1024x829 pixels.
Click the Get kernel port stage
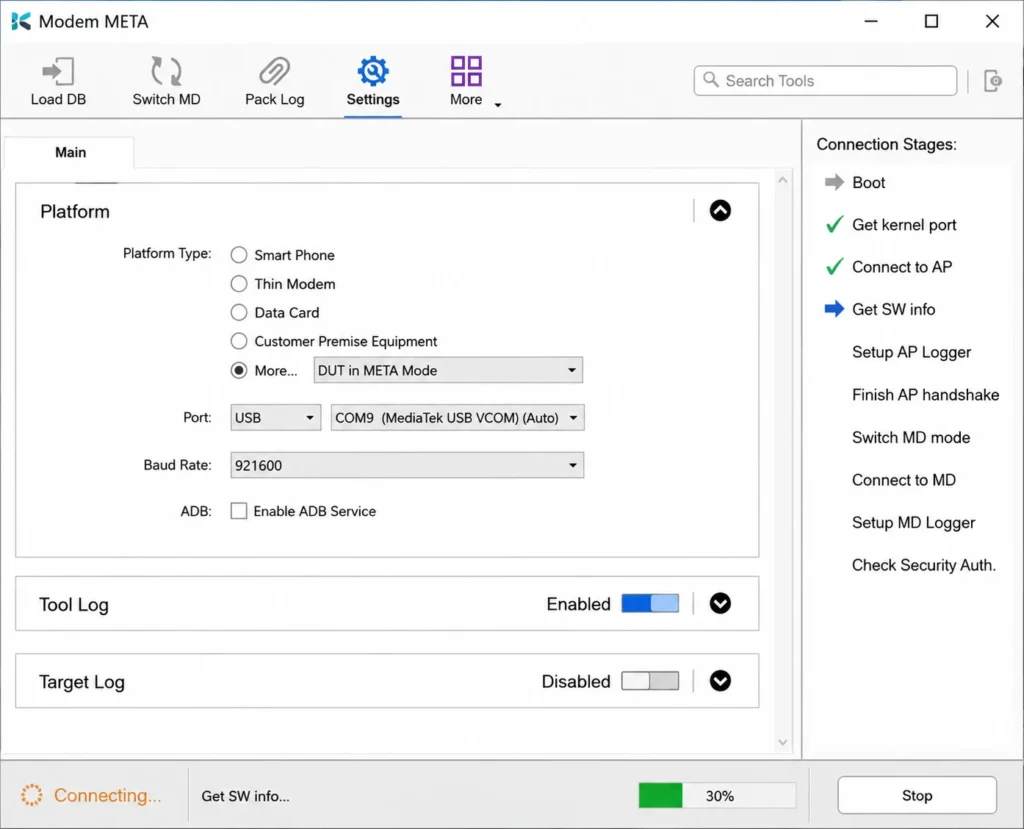point(904,225)
